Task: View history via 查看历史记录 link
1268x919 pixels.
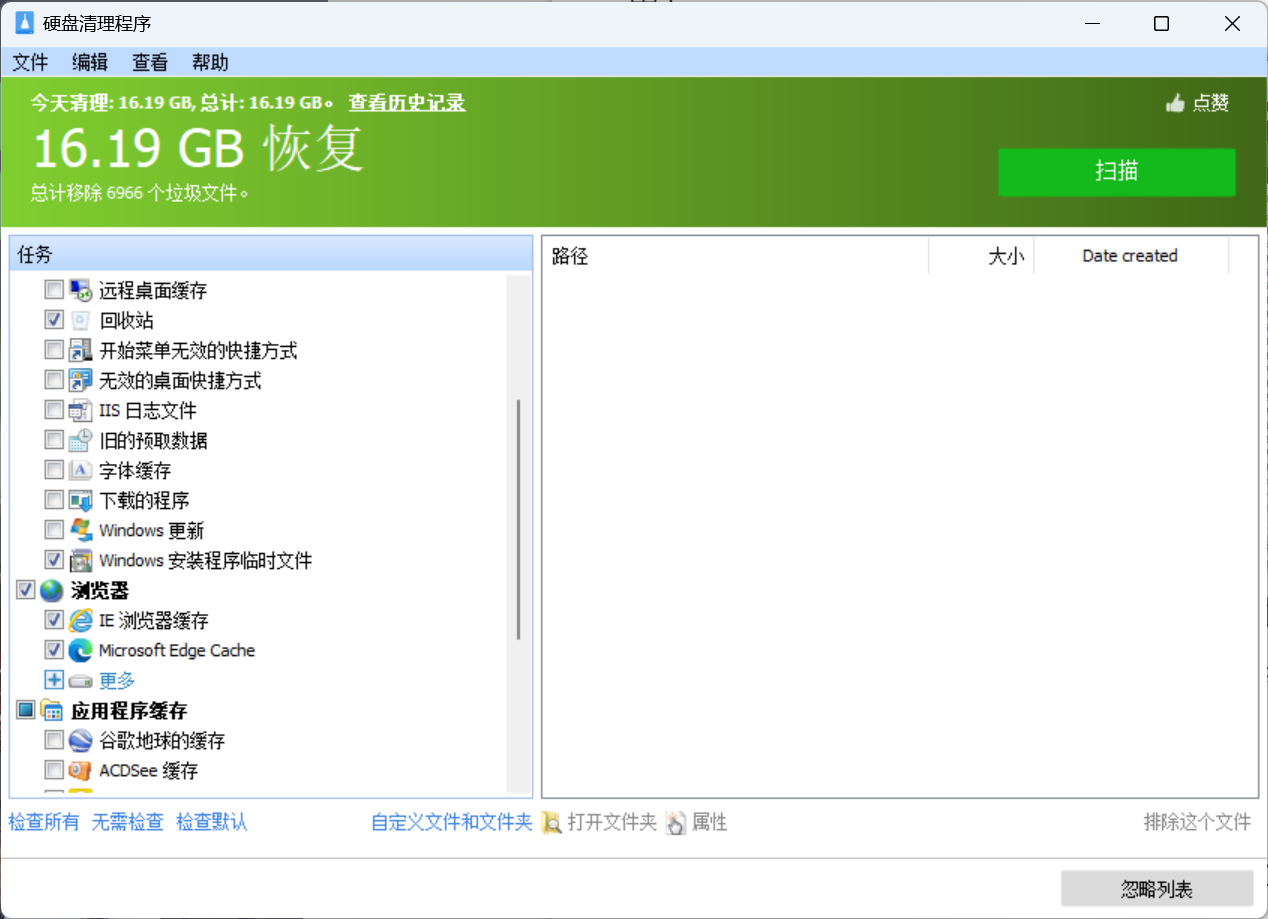Action: coord(406,103)
